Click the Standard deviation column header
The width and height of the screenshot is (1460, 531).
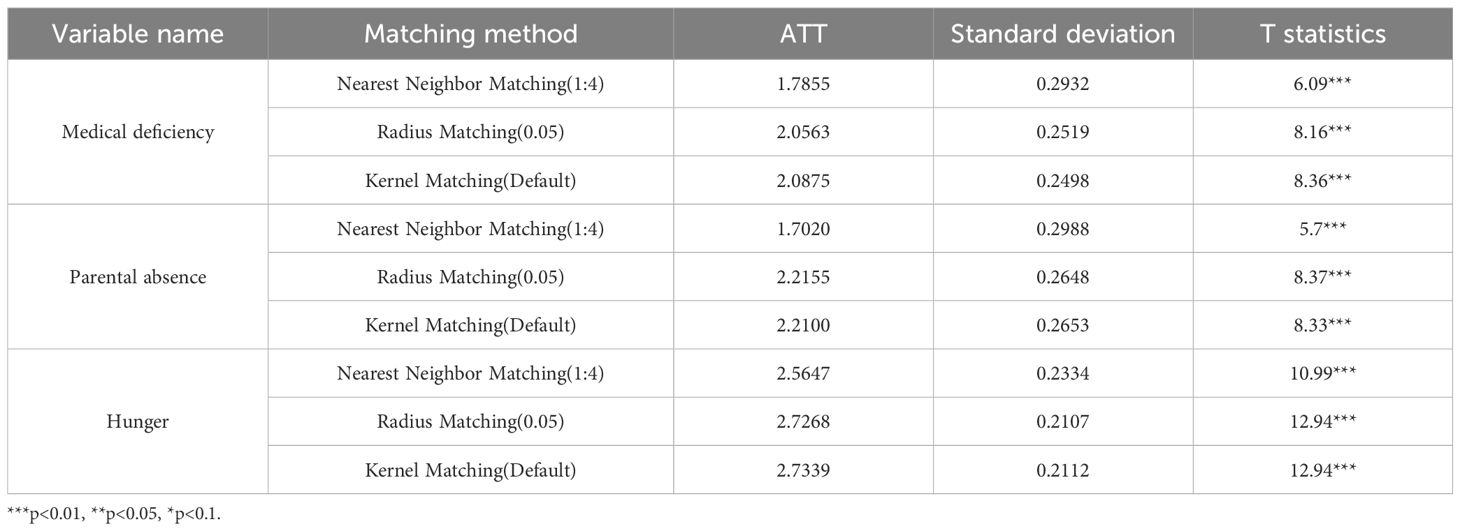(x=1062, y=34)
